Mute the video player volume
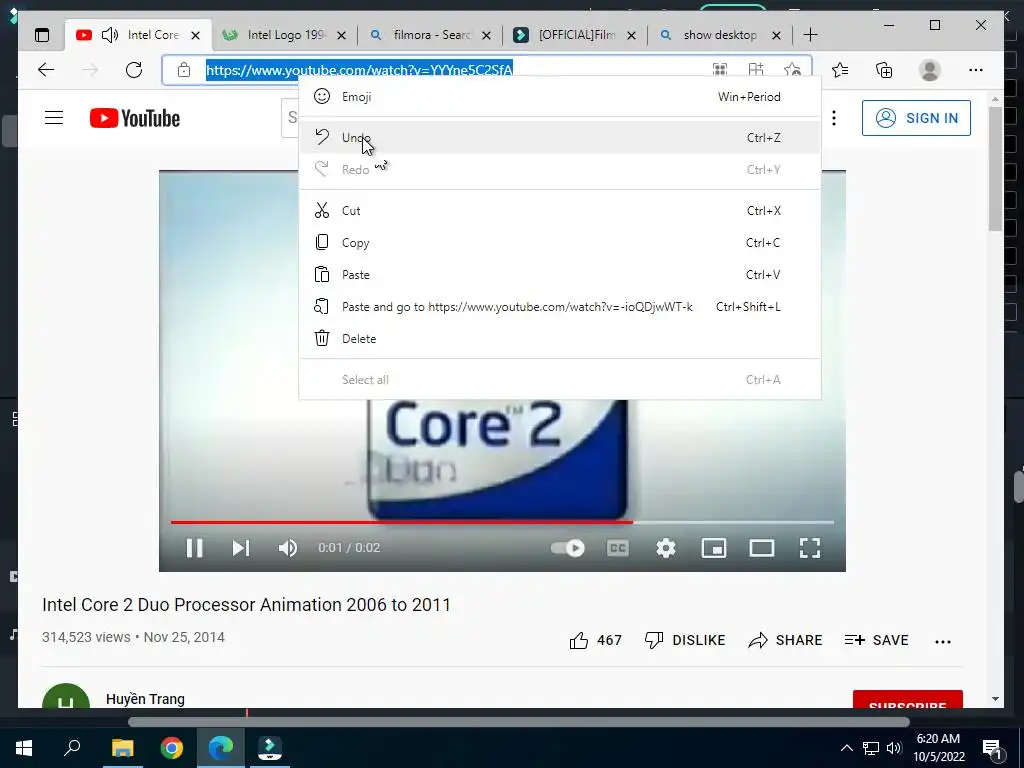Viewport: 1024px width, 768px height. 288,548
